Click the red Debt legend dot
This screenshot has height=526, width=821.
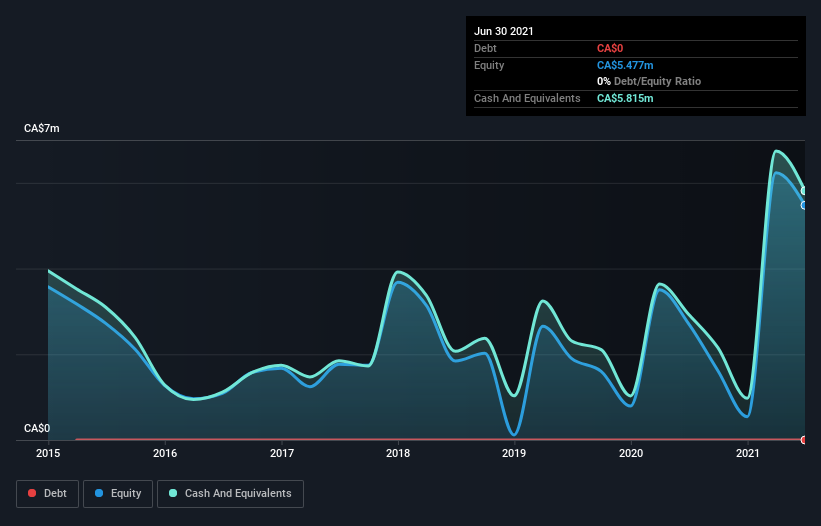pyautogui.click(x=32, y=493)
